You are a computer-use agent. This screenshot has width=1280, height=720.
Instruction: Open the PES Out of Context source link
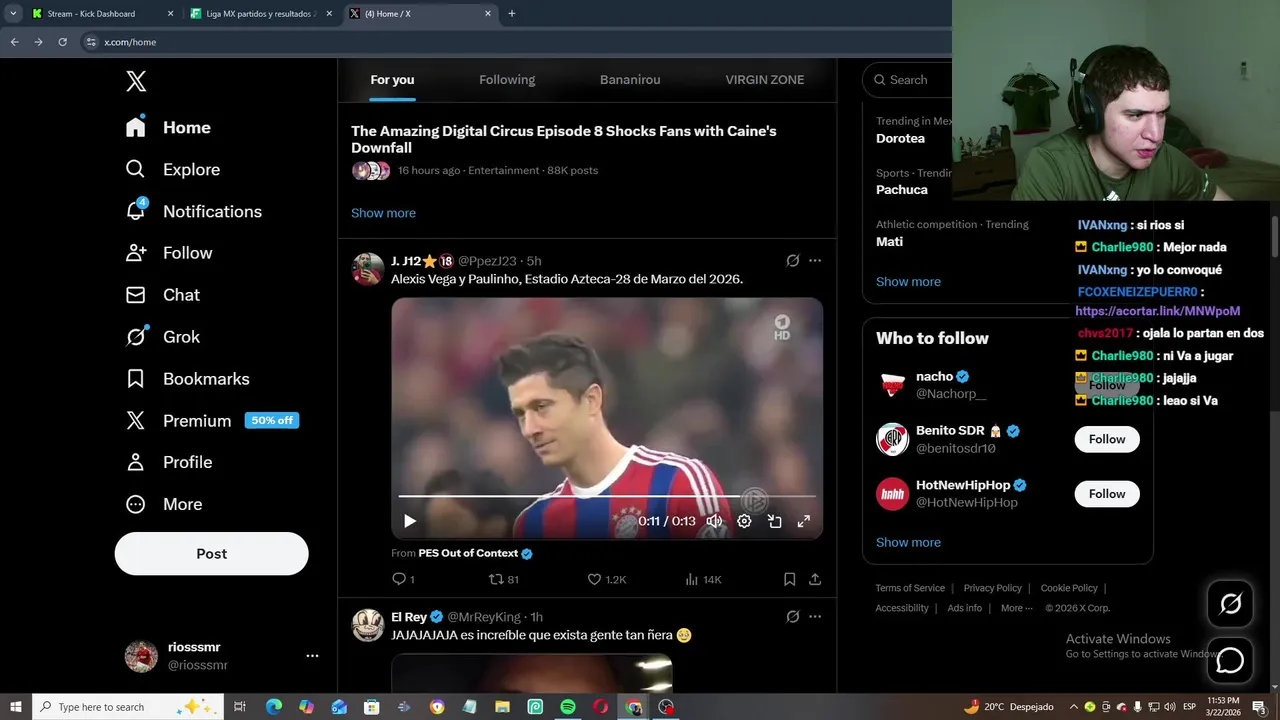click(x=475, y=553)
